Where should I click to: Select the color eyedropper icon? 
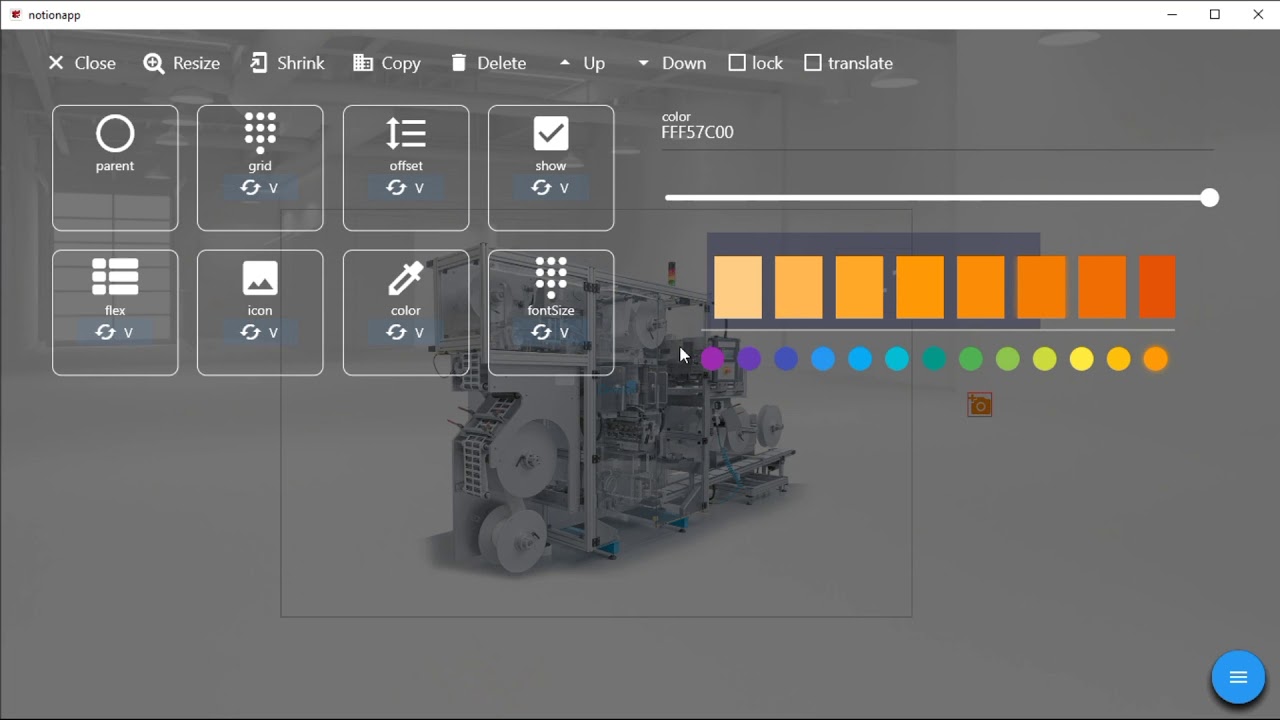pyautogui.click(x=406, y=278)
